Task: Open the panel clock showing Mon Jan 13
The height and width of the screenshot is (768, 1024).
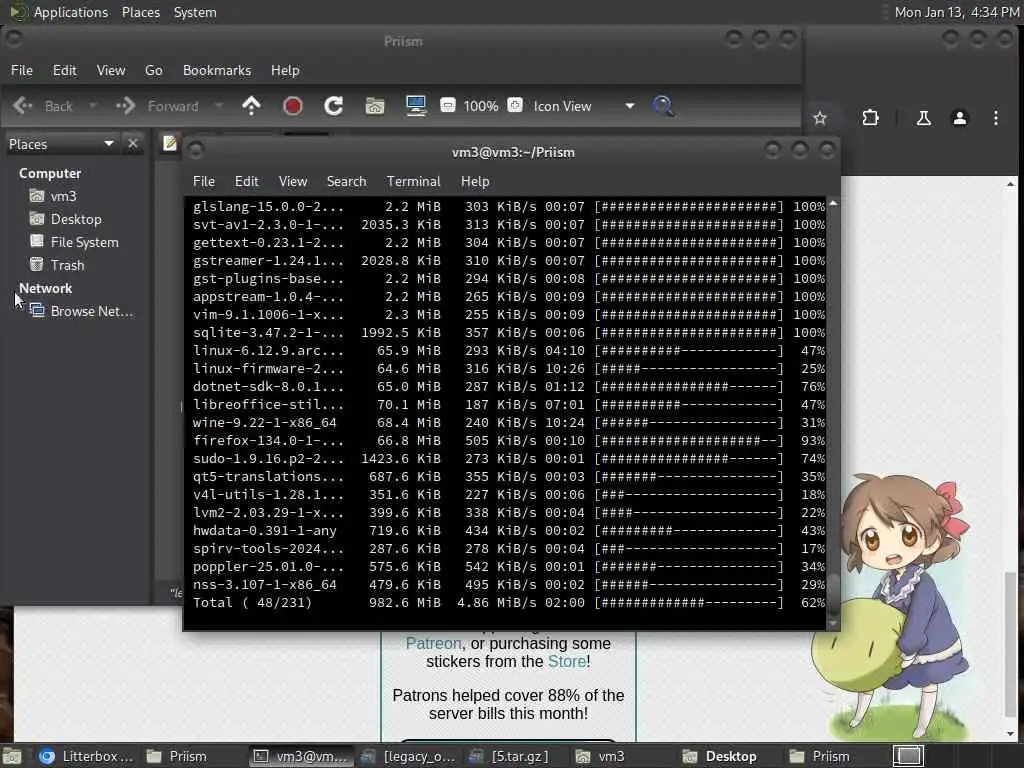Action: click(957, 12)
